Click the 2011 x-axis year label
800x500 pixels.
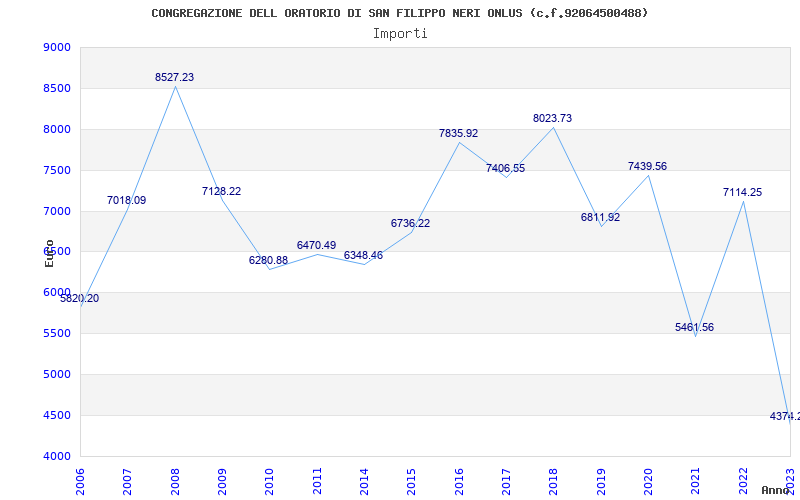tap(317, 482)
